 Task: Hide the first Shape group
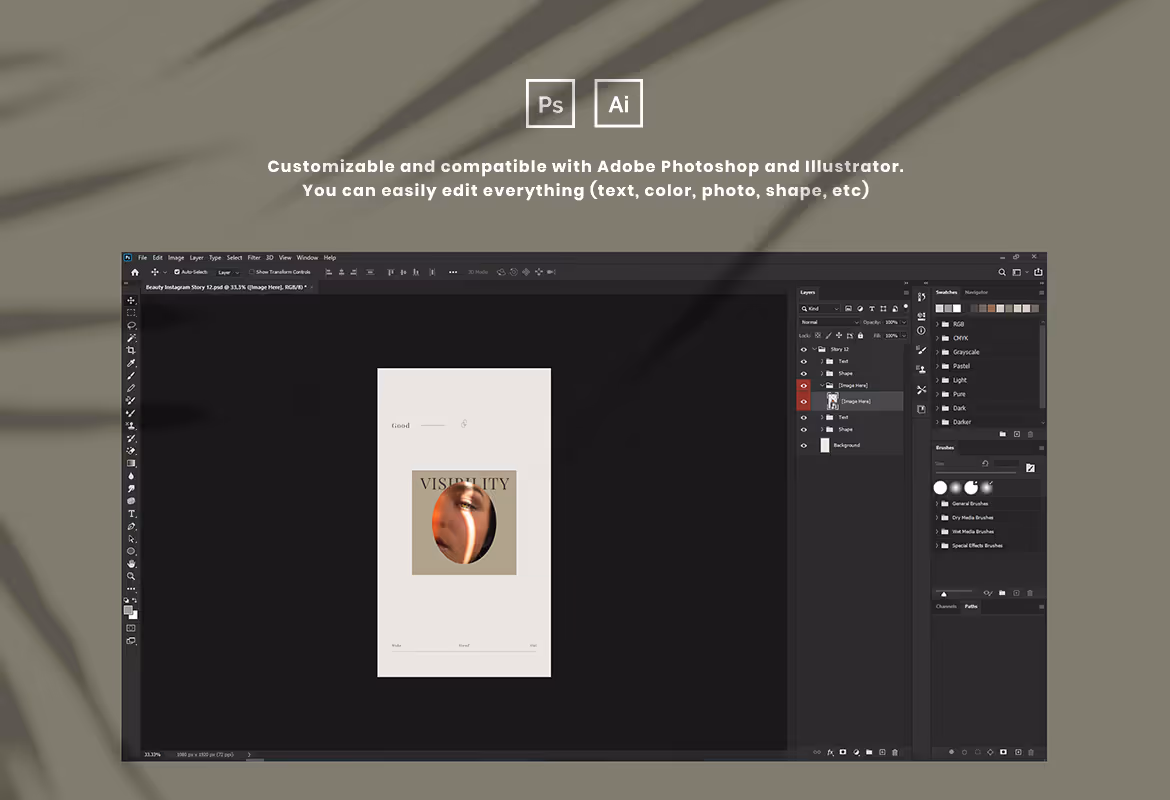point(804,373)
